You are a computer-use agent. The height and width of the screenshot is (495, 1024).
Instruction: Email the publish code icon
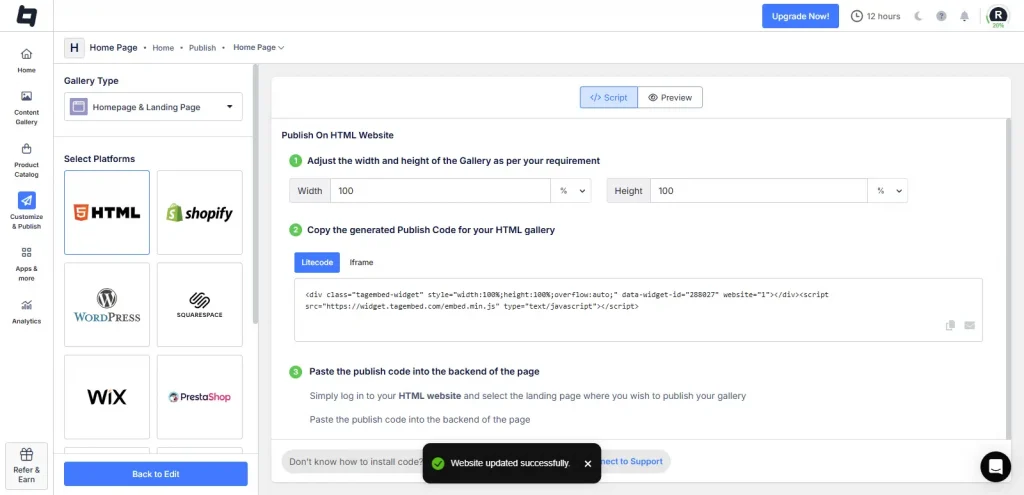tap(970, 325)
